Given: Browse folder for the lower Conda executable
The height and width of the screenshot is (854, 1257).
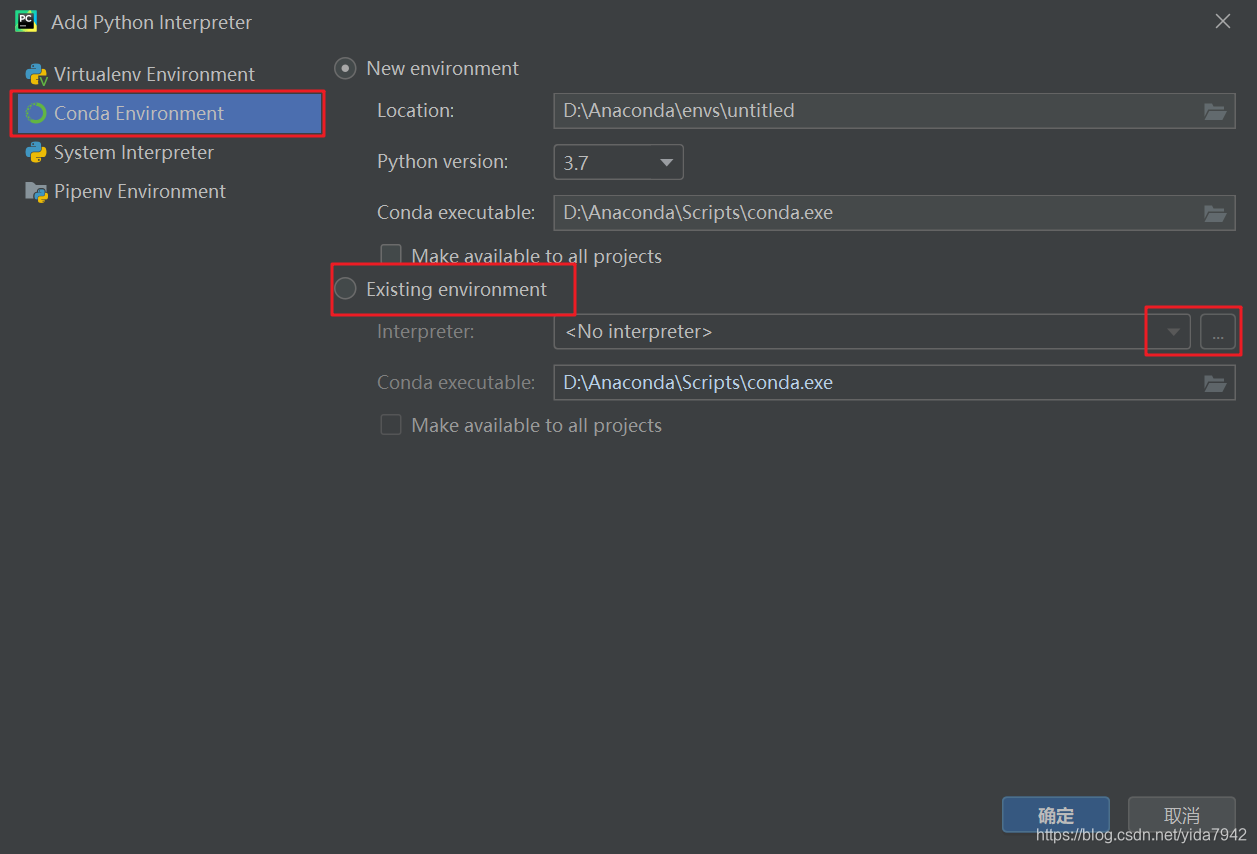Looking at the screenshot, I should pos(1215,383).
